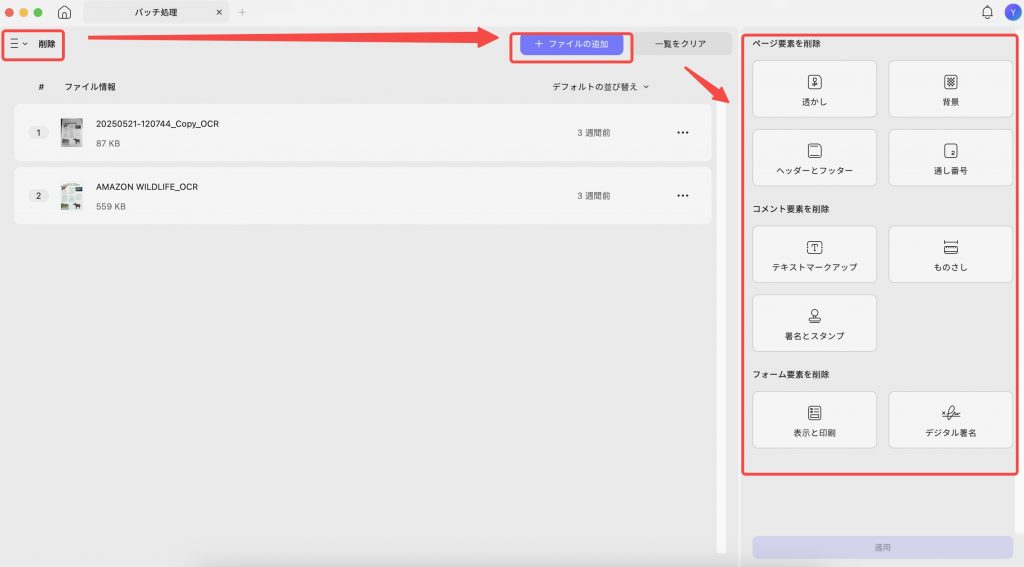Click 3 週間前 date of AMAZON WILDLIFE_OCR
Viewport: 1024px width, 567px height.
594,196
